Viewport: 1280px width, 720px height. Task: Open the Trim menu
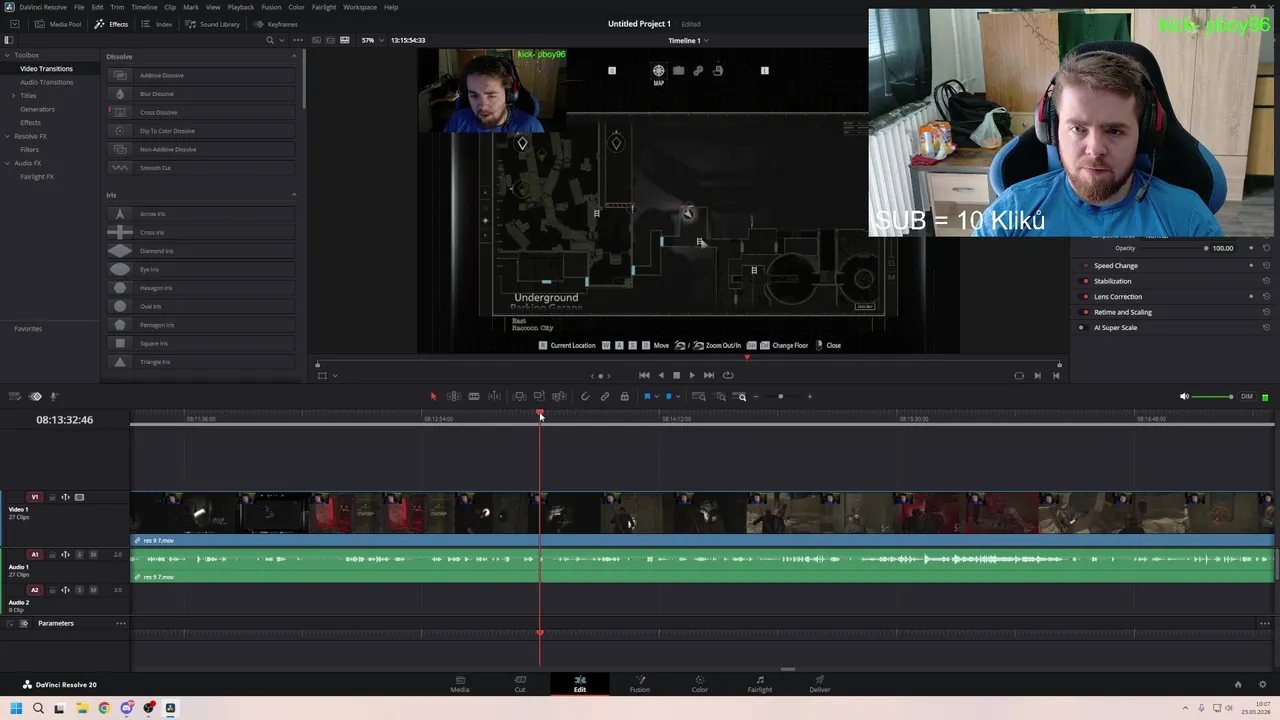pyautogui.click(x=117, y=7)
